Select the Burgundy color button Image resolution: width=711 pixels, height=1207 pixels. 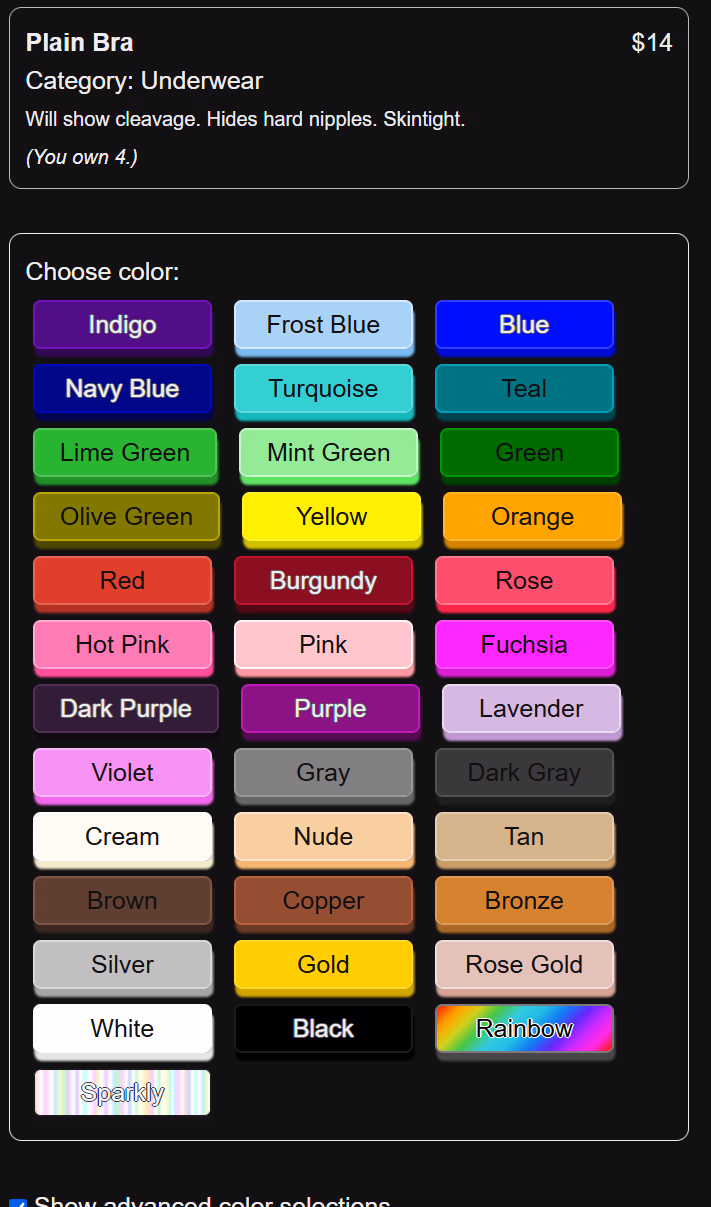(323, 581)
